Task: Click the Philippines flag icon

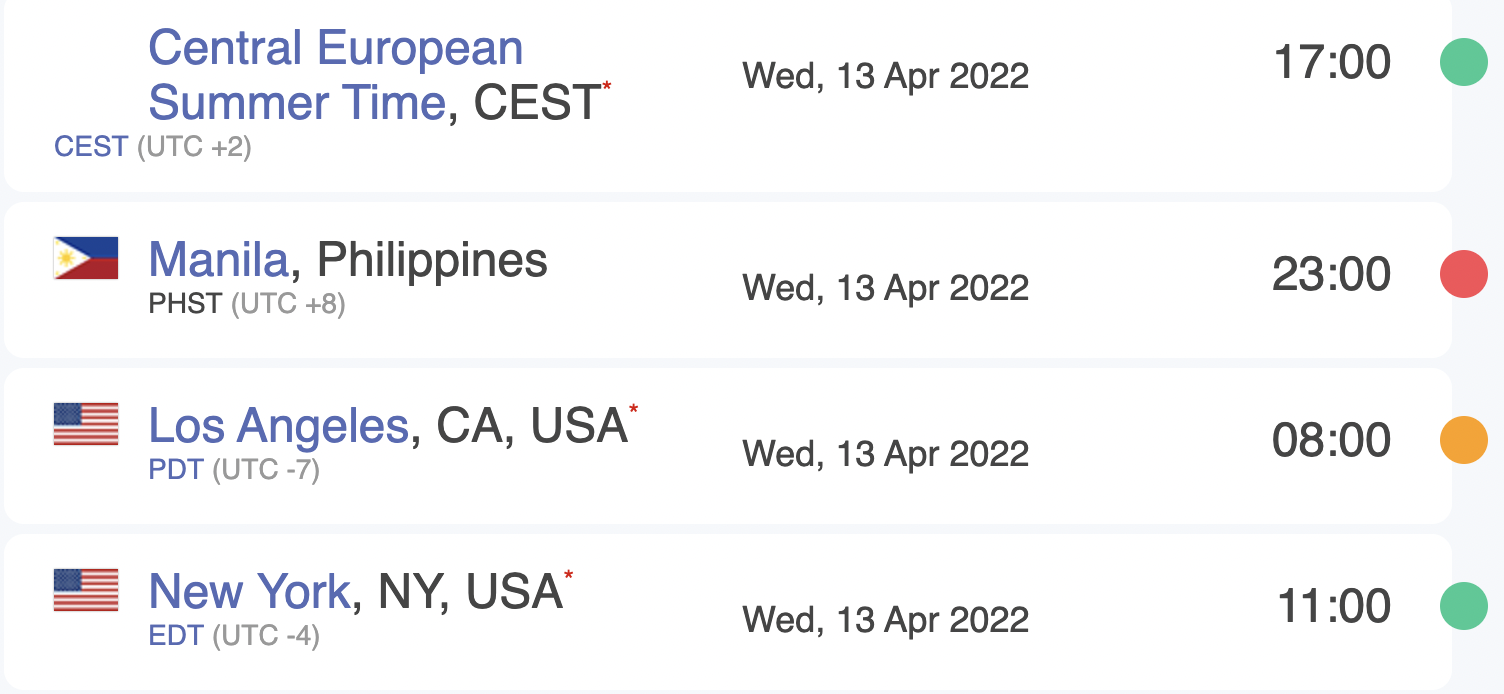Action: [x=86, y=258]
